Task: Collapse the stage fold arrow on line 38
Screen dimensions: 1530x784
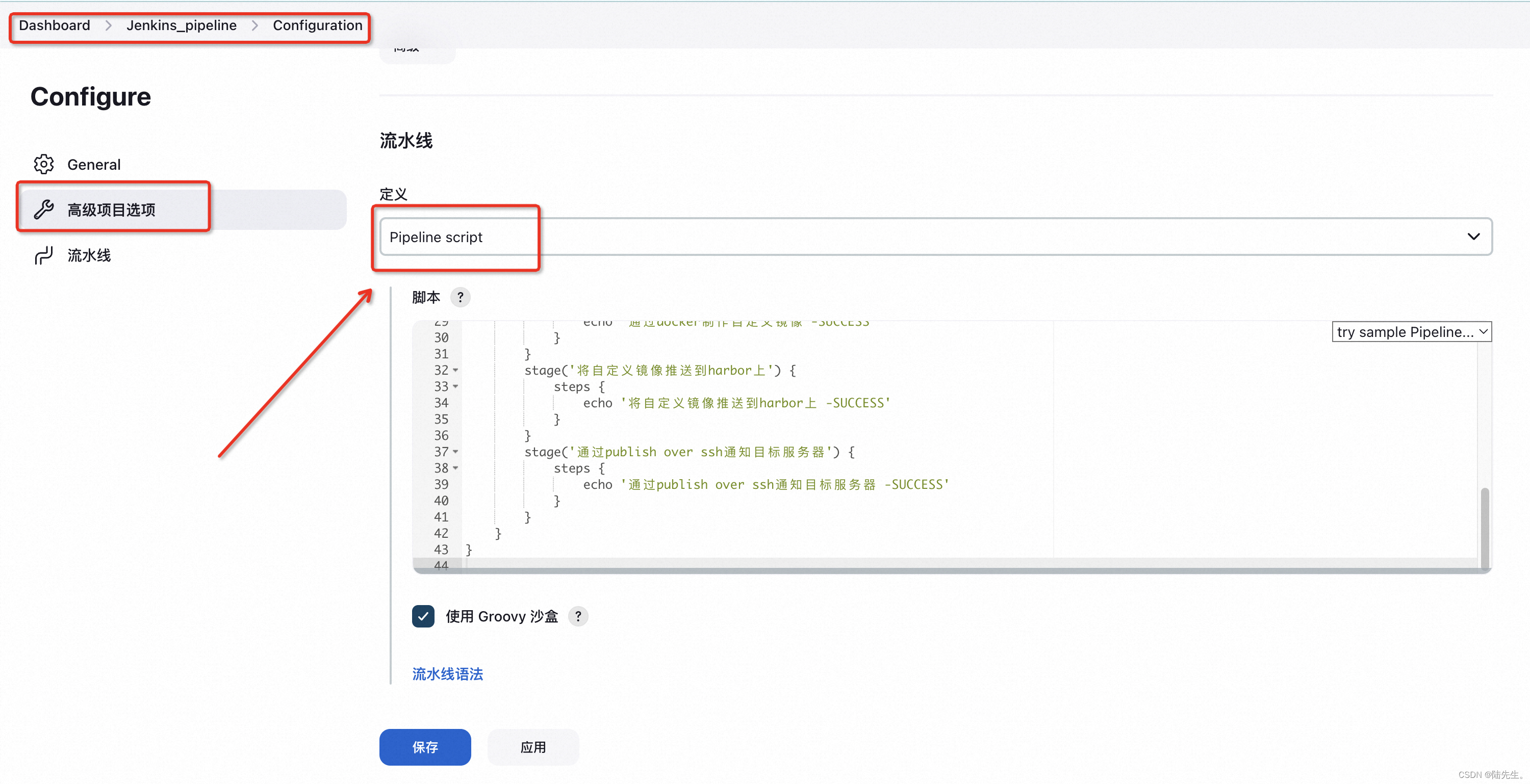Action: pos(455,468)
